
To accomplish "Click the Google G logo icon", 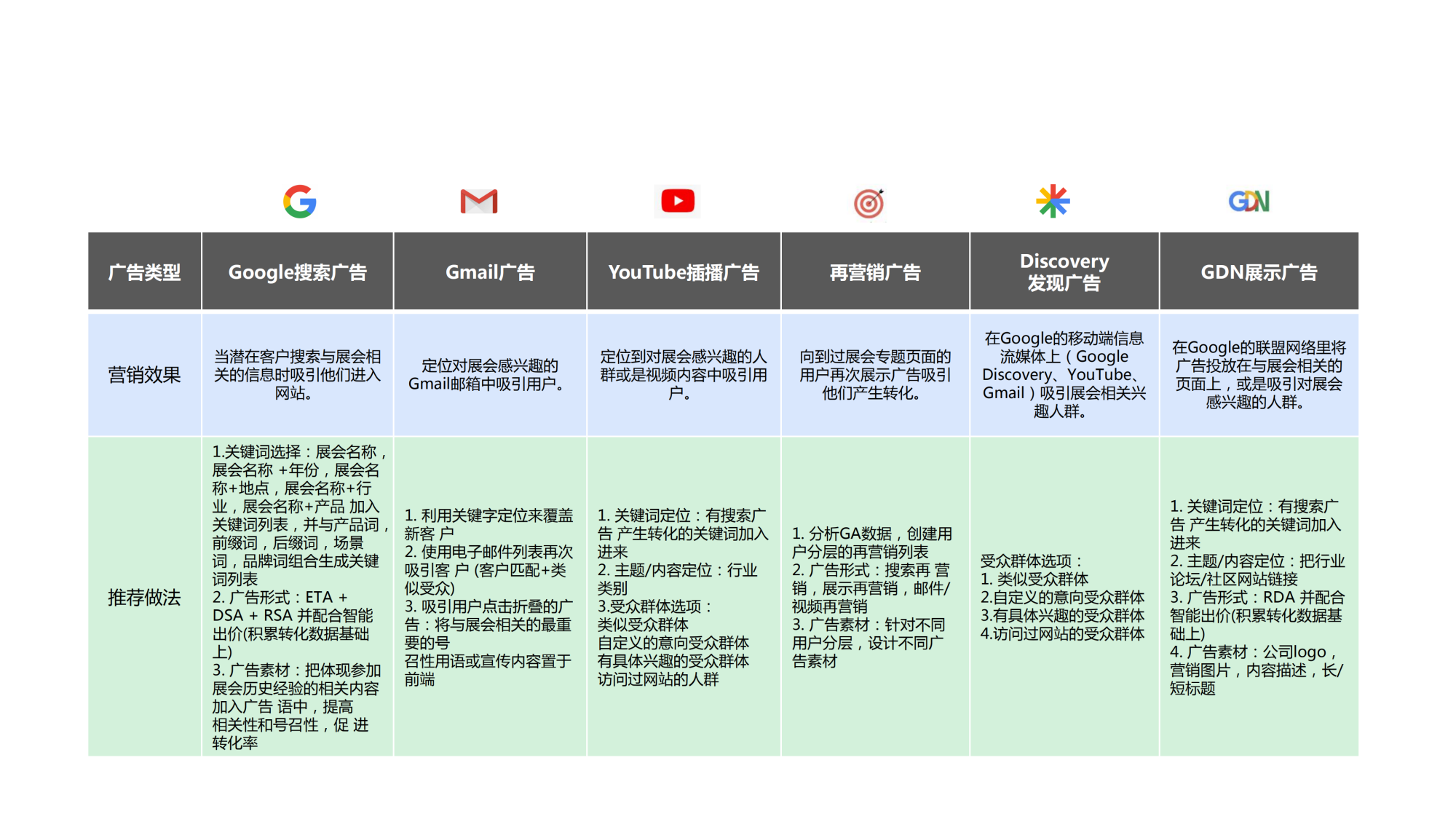I will click(x=300, y=202).
